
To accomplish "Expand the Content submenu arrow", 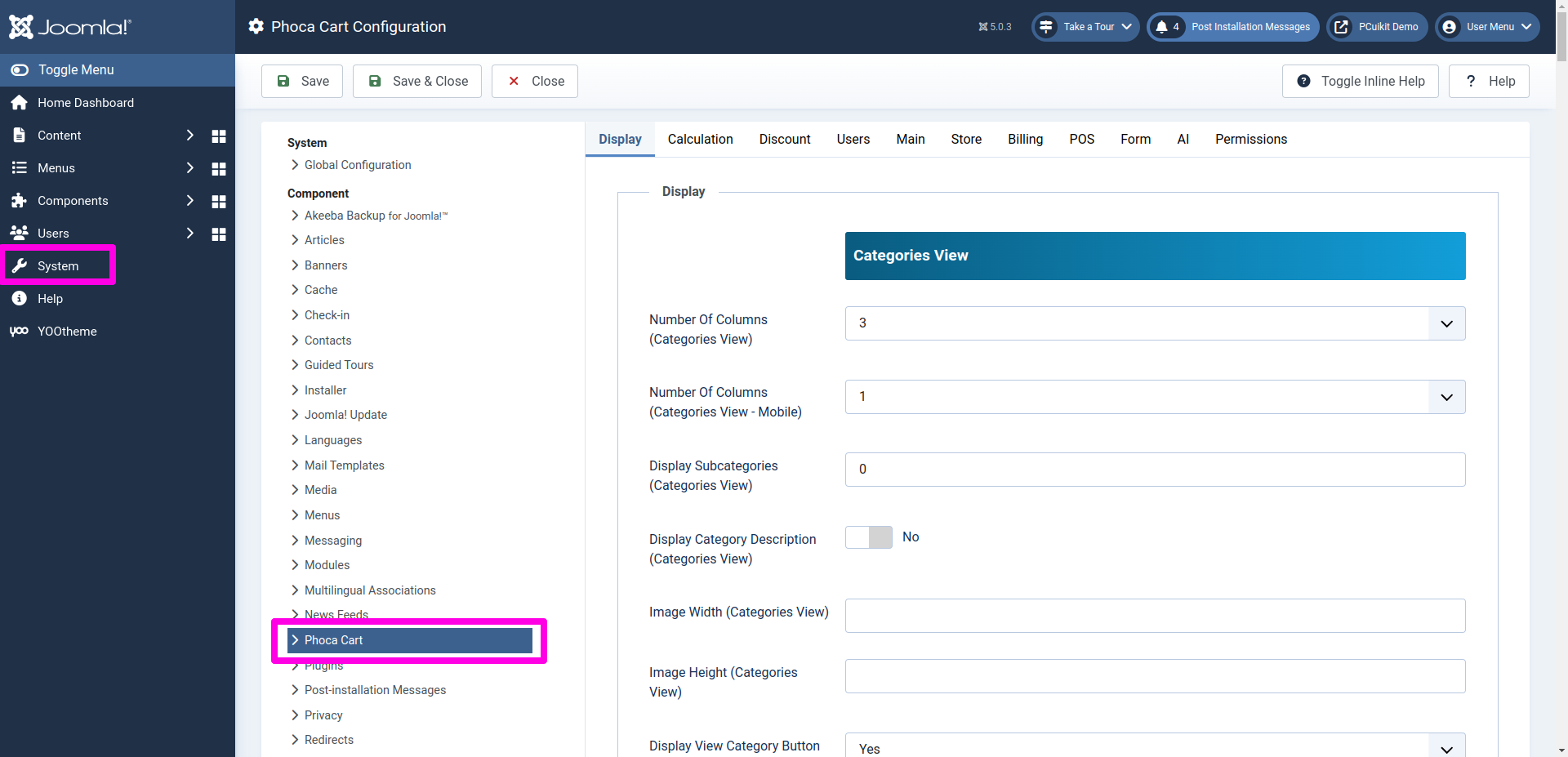I will (x=190, y=135).
